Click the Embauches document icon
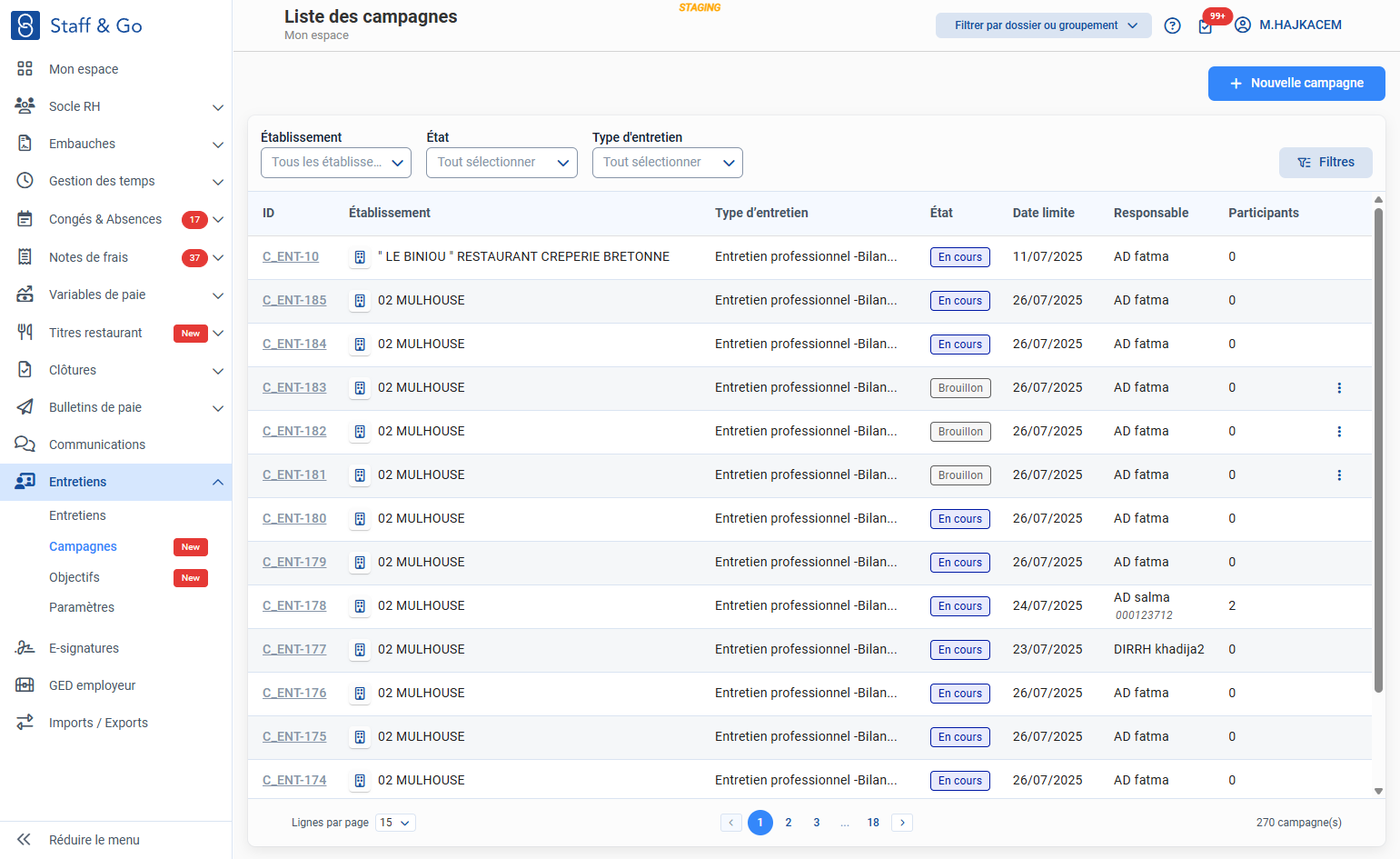This screenshot has height=859, width=1400. [x=25, y=143]
